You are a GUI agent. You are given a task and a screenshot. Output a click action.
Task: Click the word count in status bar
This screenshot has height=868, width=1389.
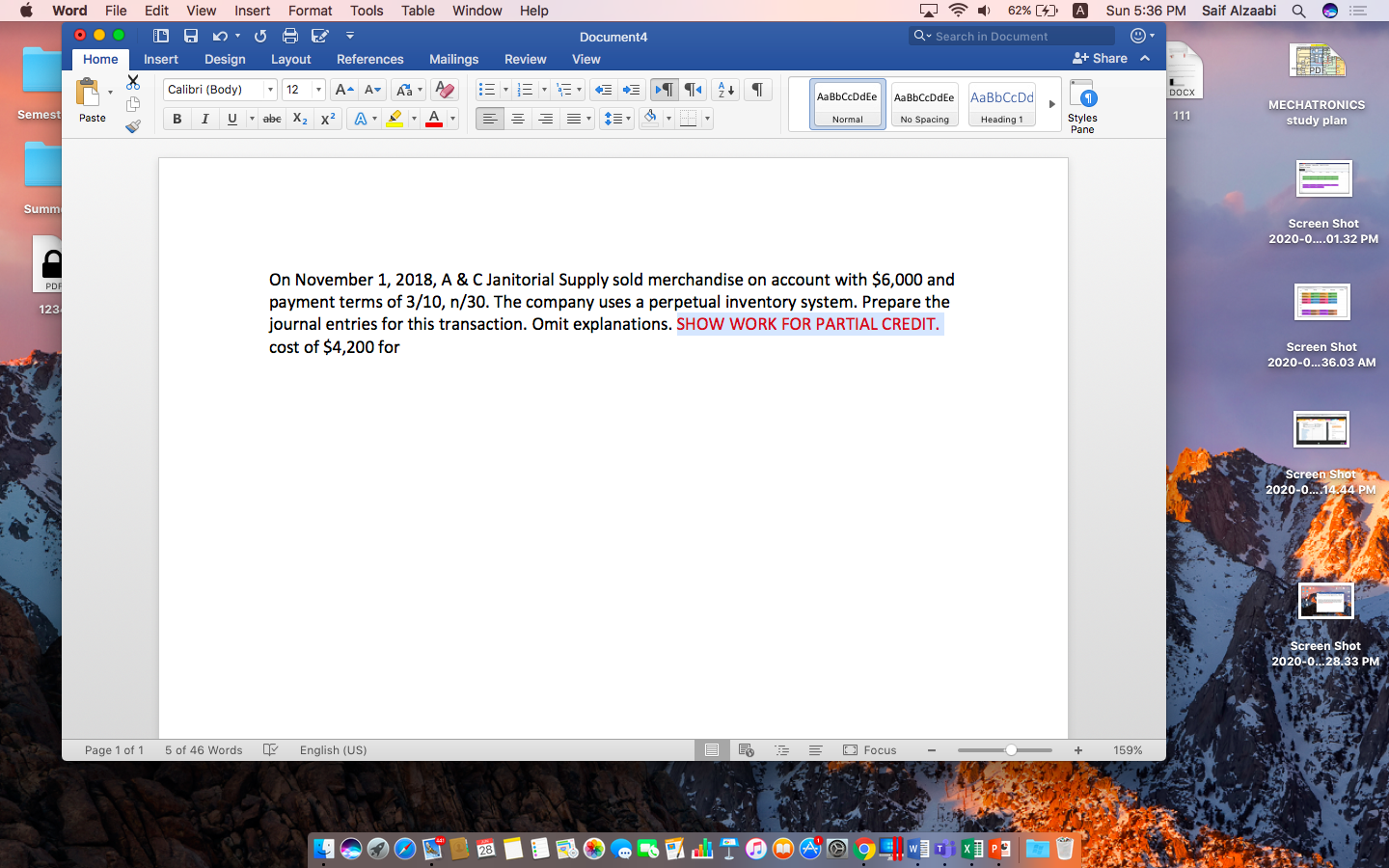(203, 749)
